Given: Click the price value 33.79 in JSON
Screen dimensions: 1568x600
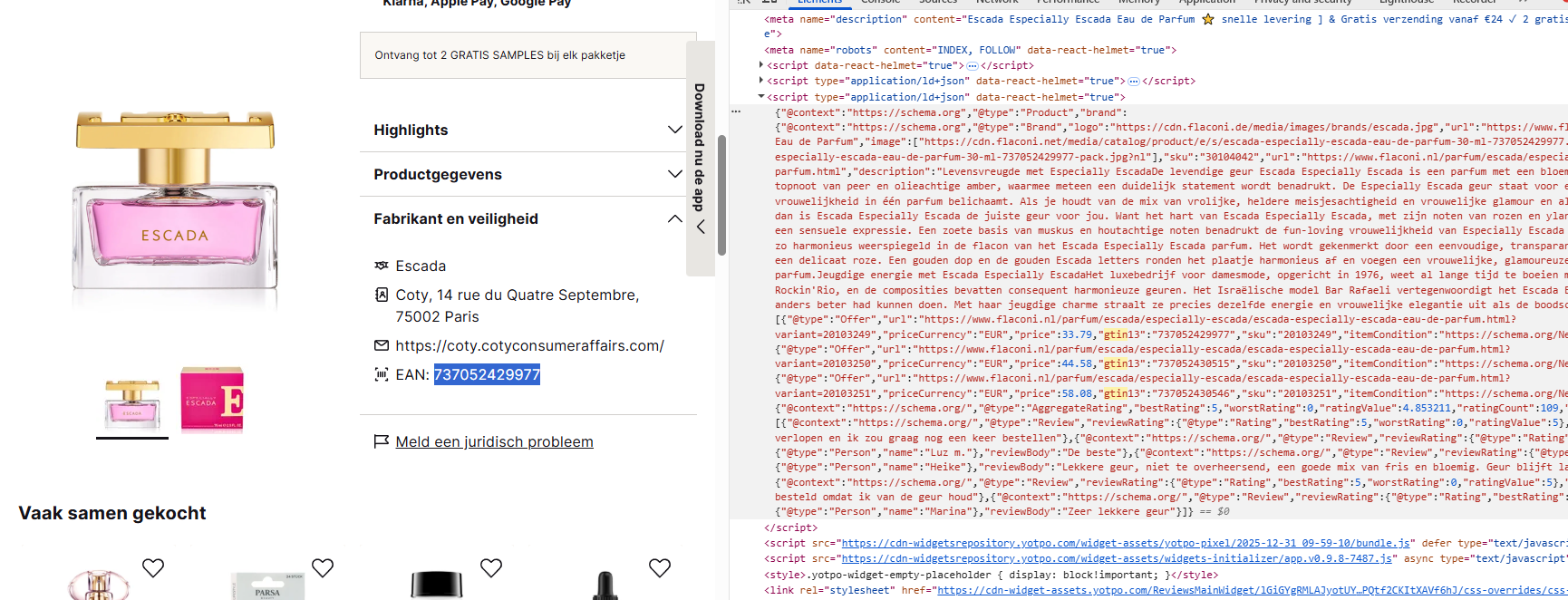Looking at the screenshot, I should (x=1077, y=334).
